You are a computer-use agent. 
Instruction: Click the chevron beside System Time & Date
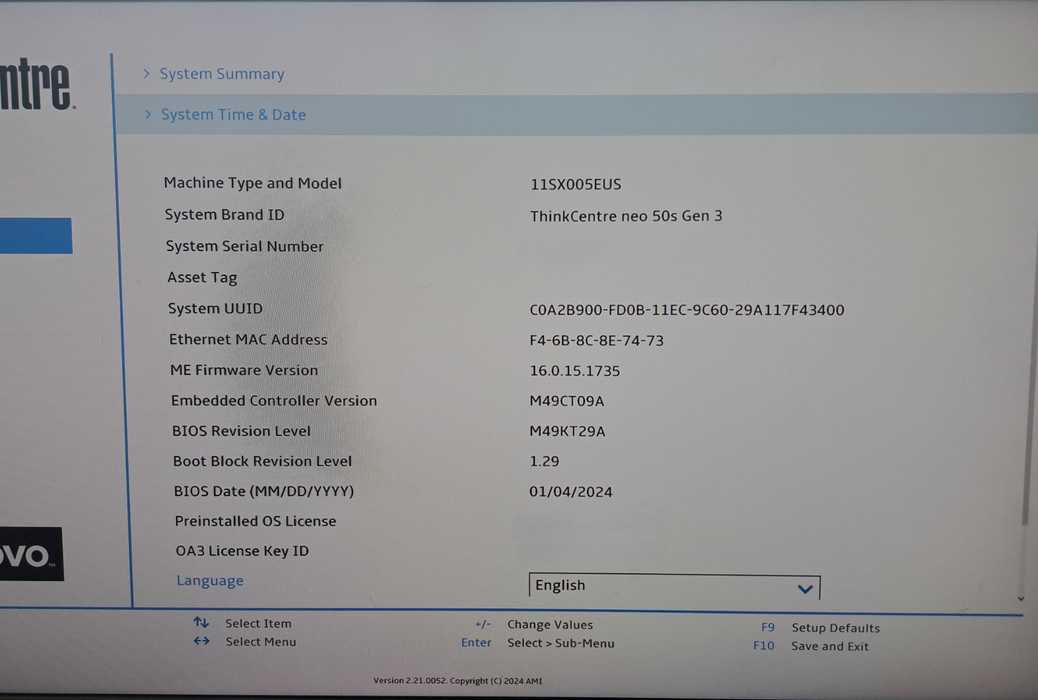[148, 115]
